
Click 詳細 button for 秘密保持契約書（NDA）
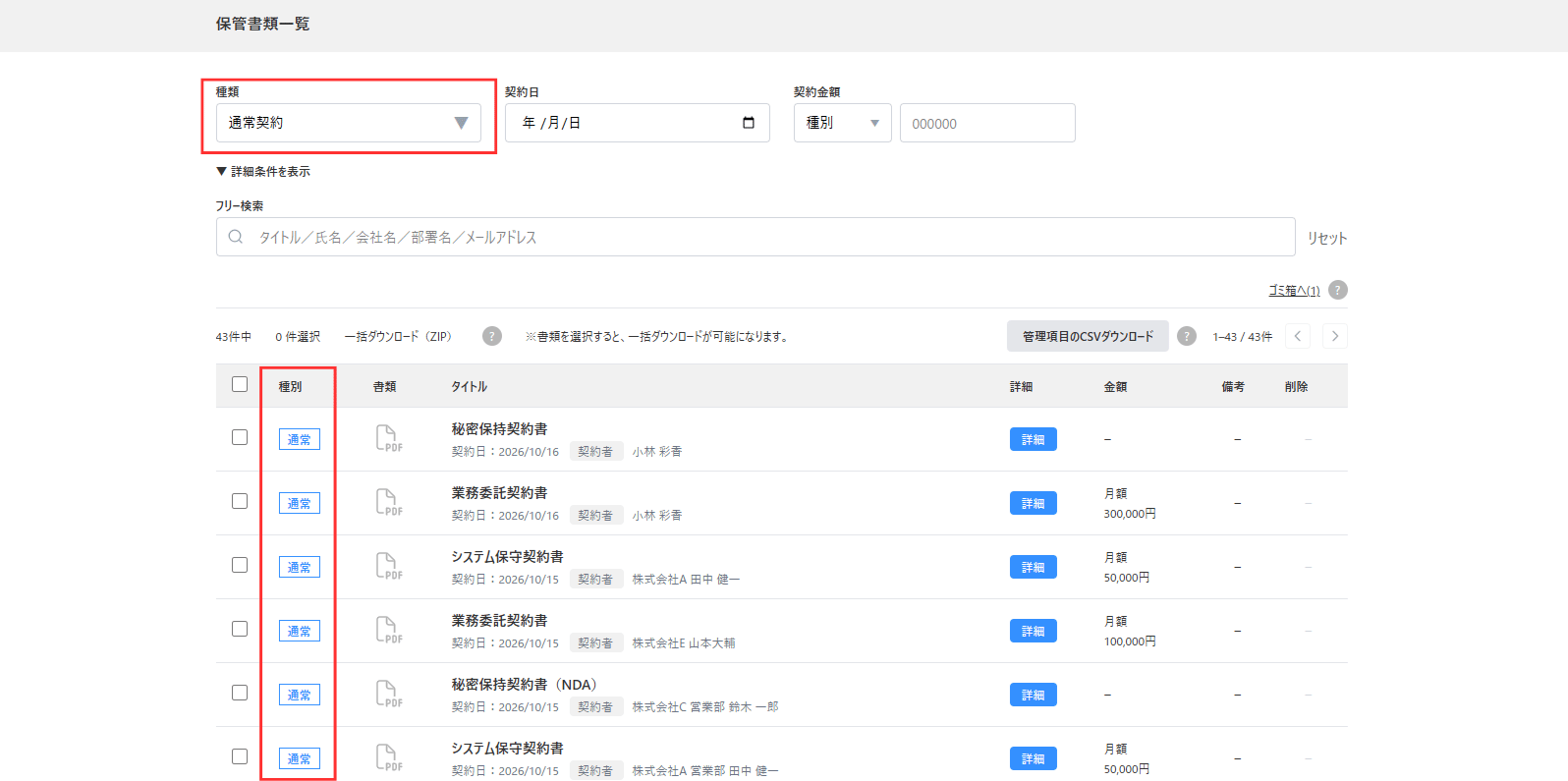1034,695
